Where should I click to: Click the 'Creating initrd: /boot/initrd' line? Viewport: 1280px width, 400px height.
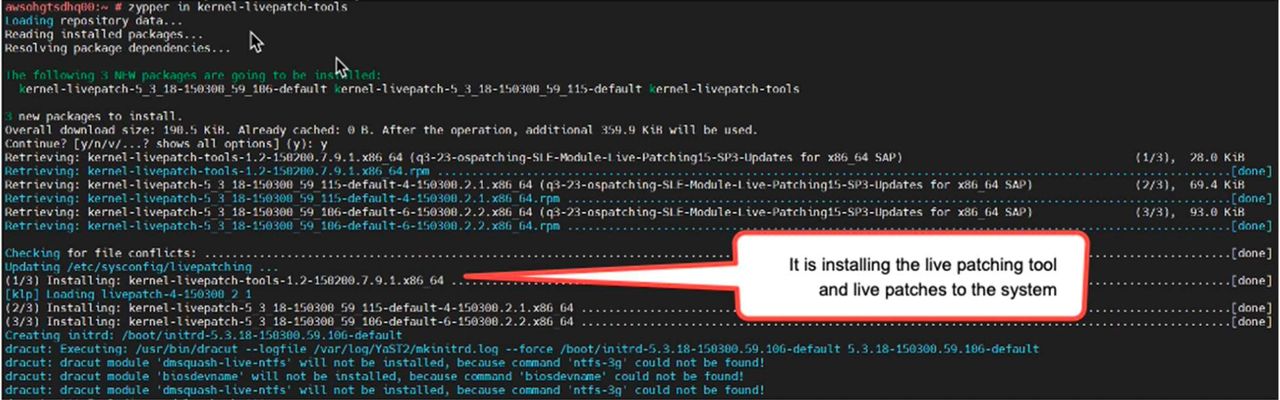[196, 336]
